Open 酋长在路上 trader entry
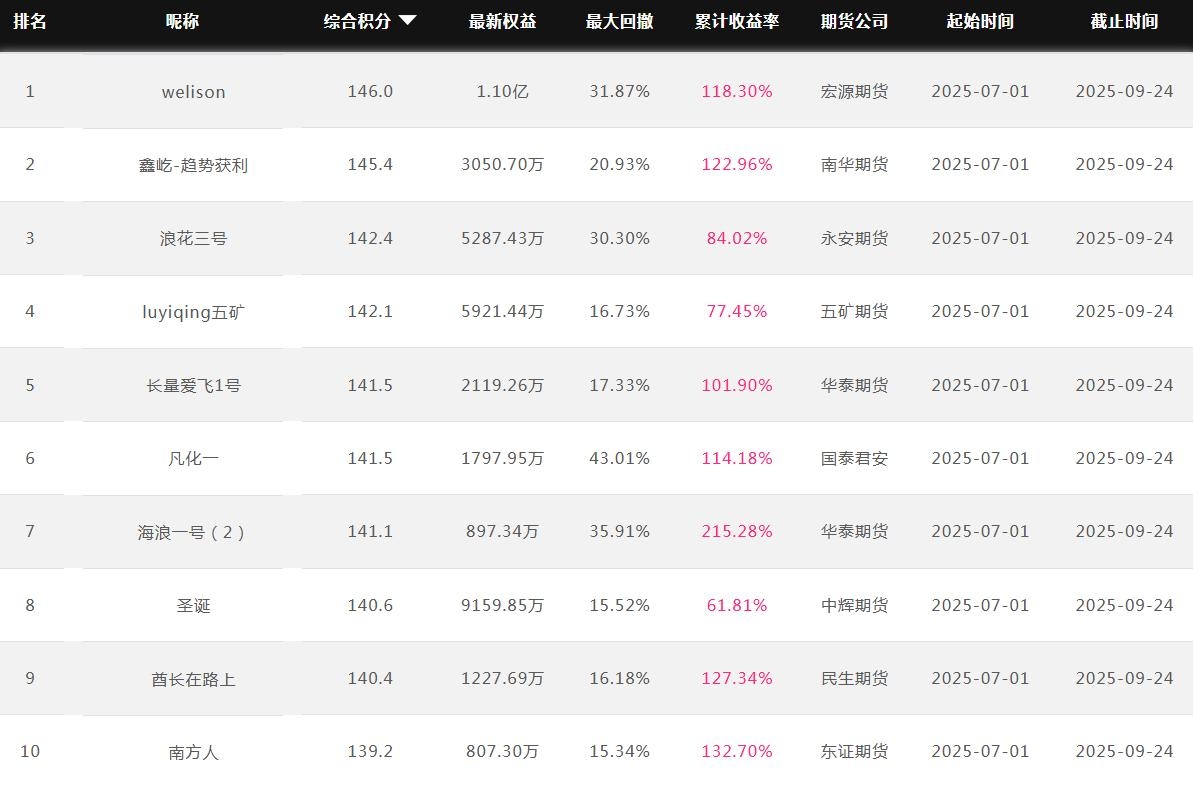 [x=193, y=679]
